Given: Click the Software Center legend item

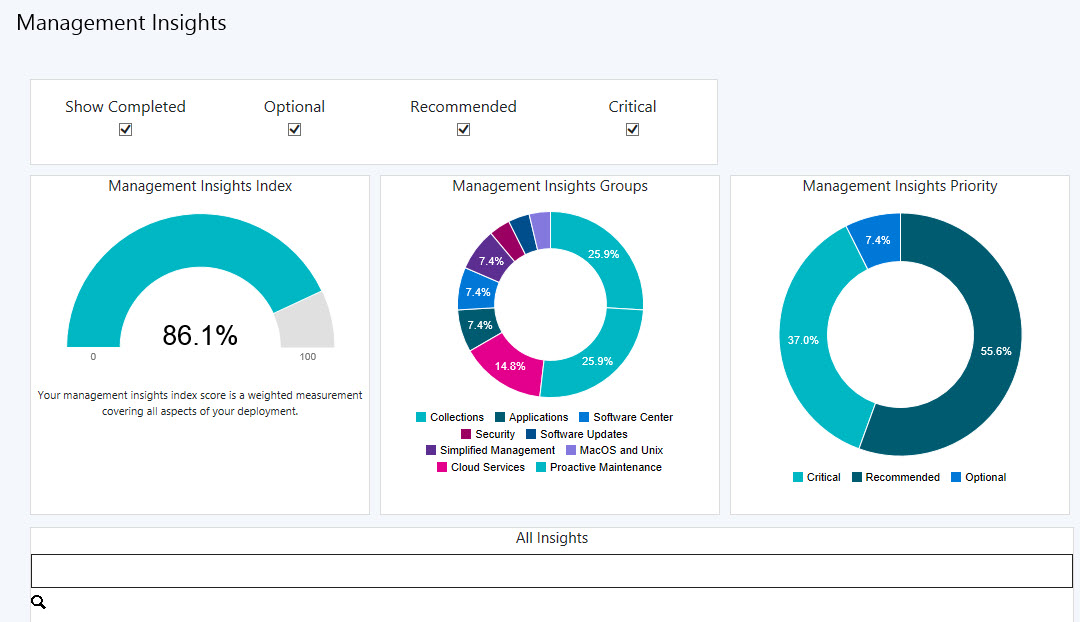Looking at the screenshot, I should [626, 417].
